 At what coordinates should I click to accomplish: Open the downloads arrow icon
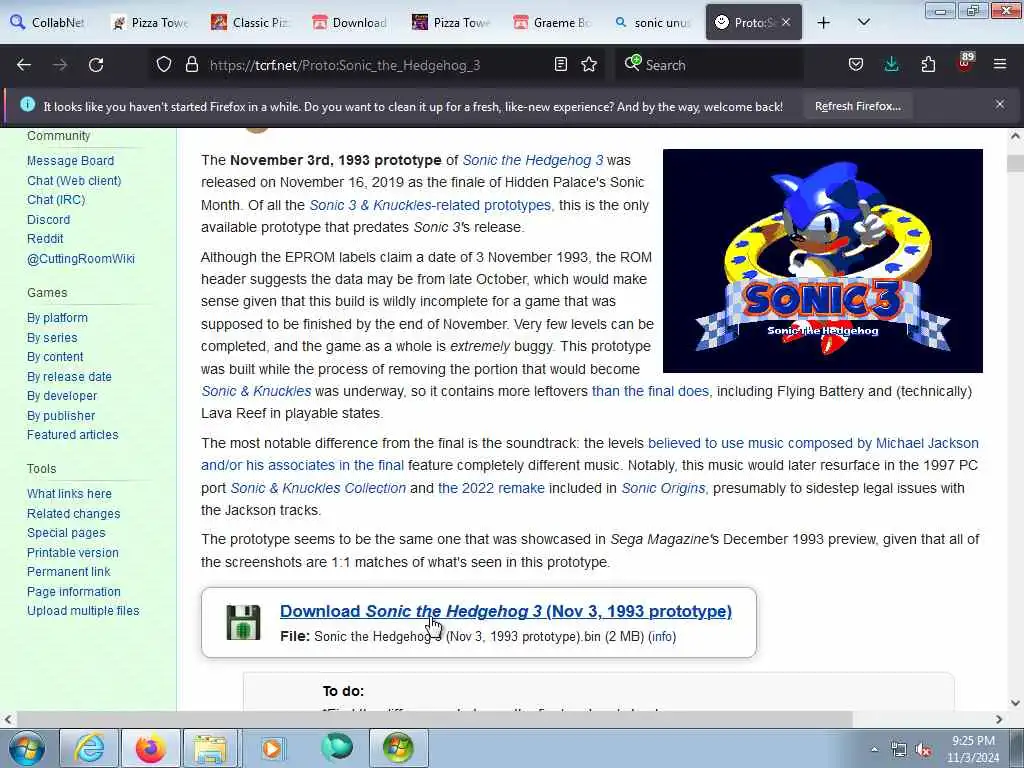(x=891, y=65)
